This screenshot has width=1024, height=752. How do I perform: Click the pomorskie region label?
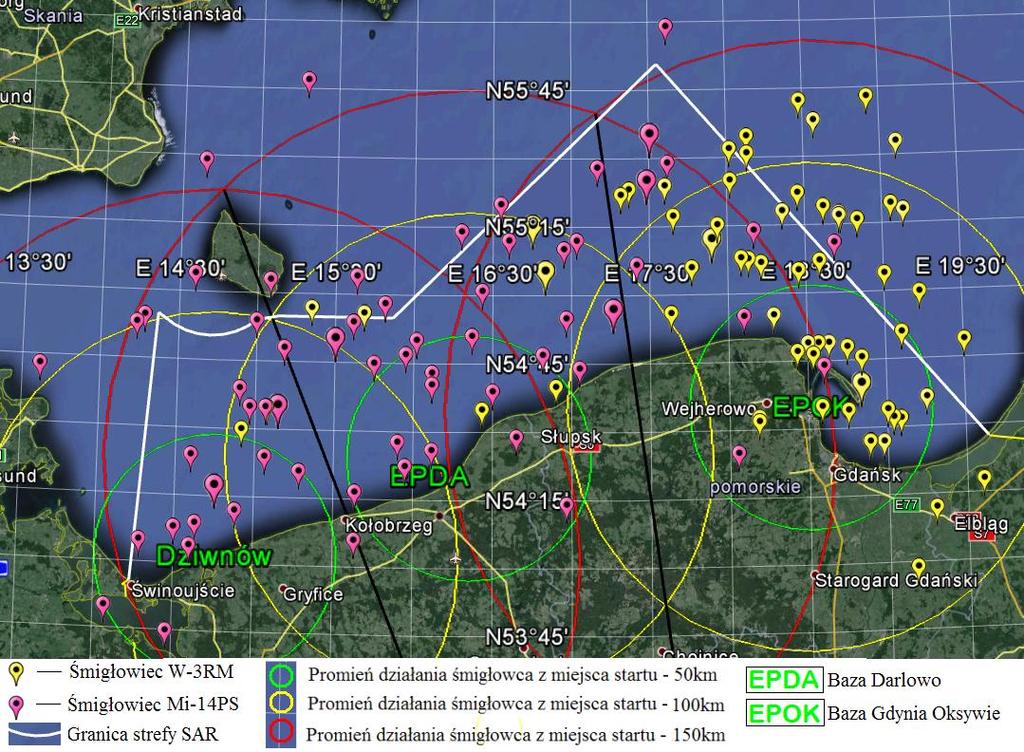755,487
